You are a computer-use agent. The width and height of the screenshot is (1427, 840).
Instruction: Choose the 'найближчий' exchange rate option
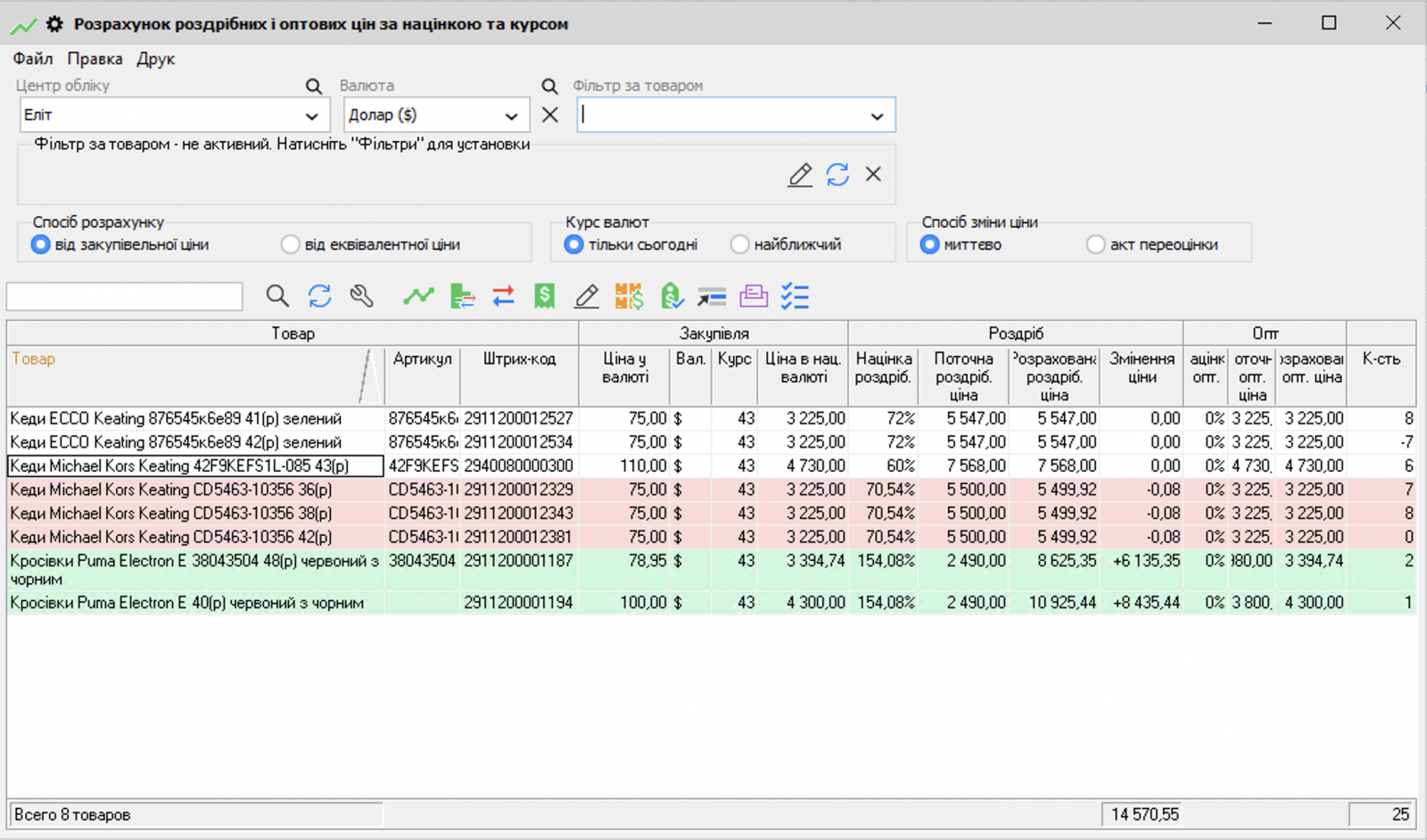[x=739, y=244]
